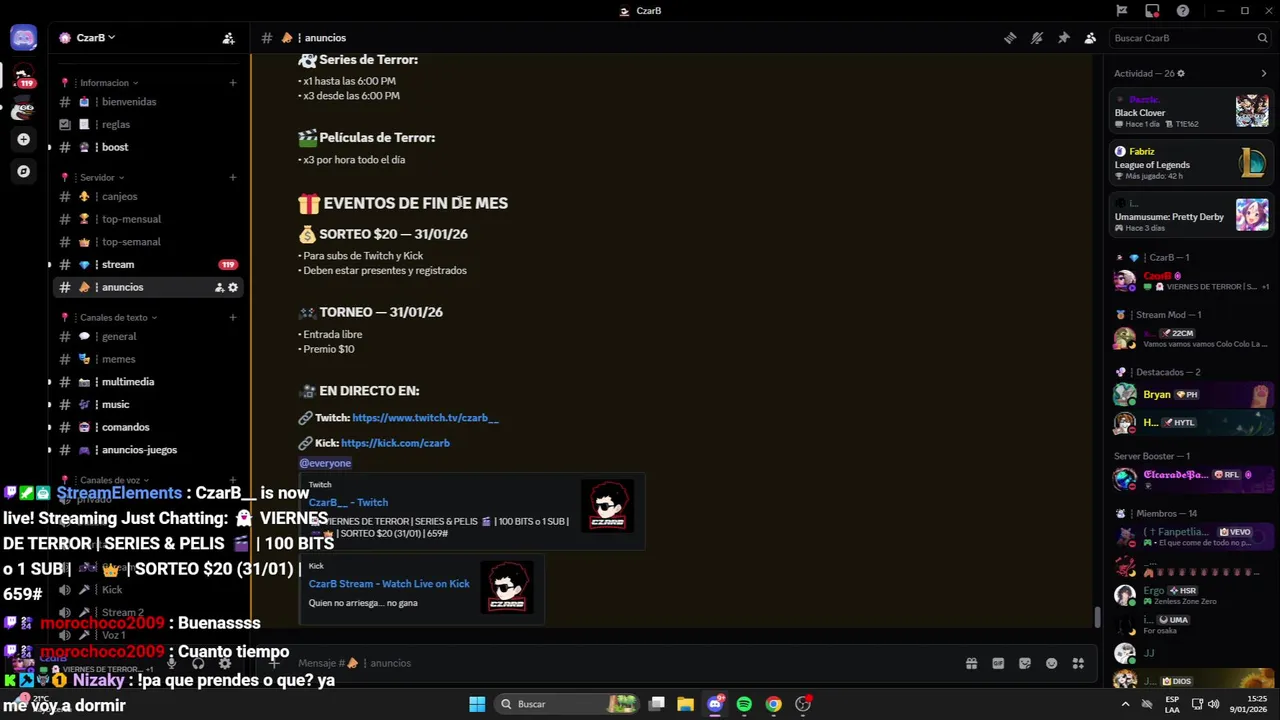
Task: Open the Actividad settings gear
Action: click(1181, 73)
